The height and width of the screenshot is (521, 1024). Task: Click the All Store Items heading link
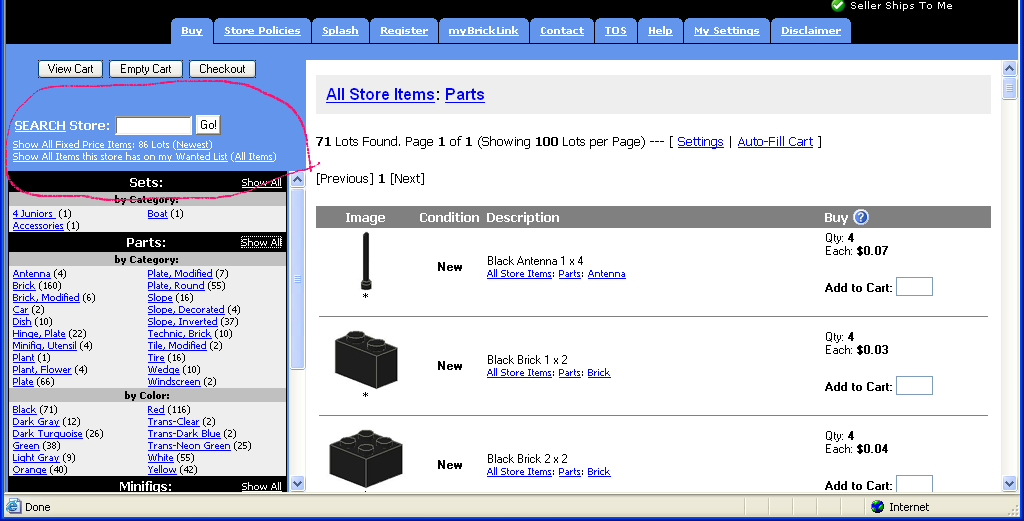[380, 95]
